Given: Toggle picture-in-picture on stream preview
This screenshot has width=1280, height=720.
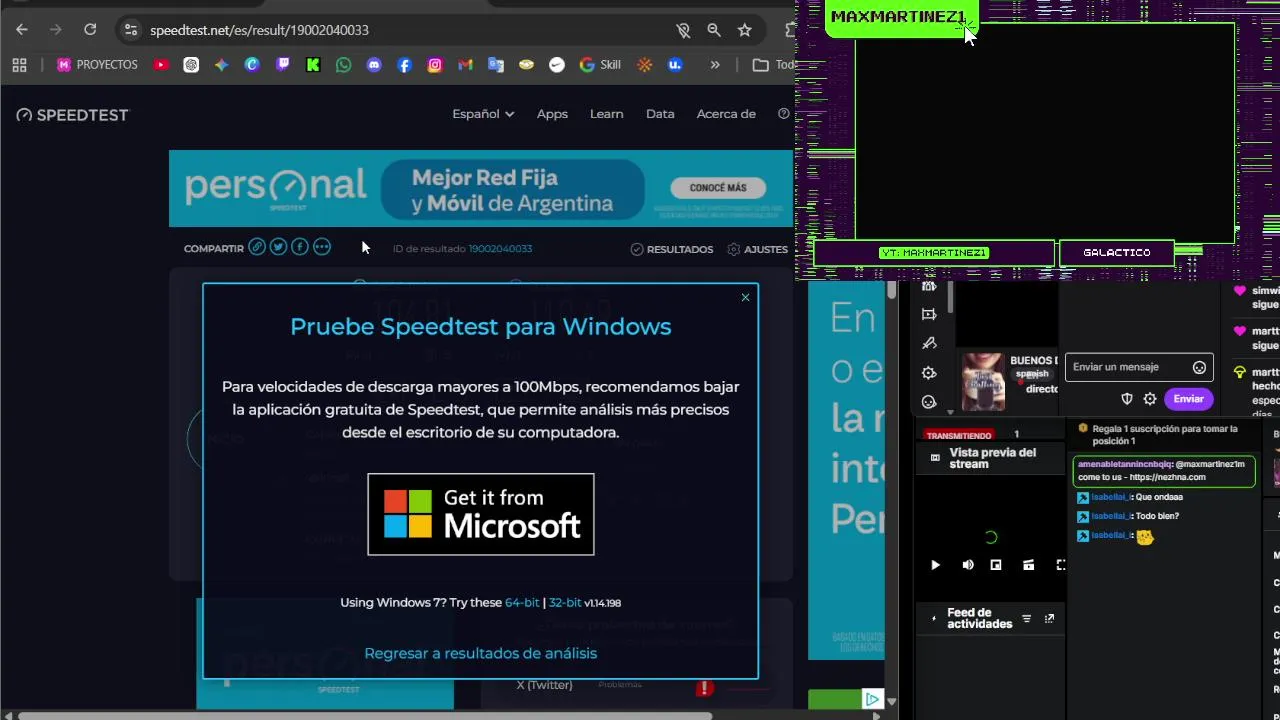Looking at the screenshot, I should tap(996, 565).
